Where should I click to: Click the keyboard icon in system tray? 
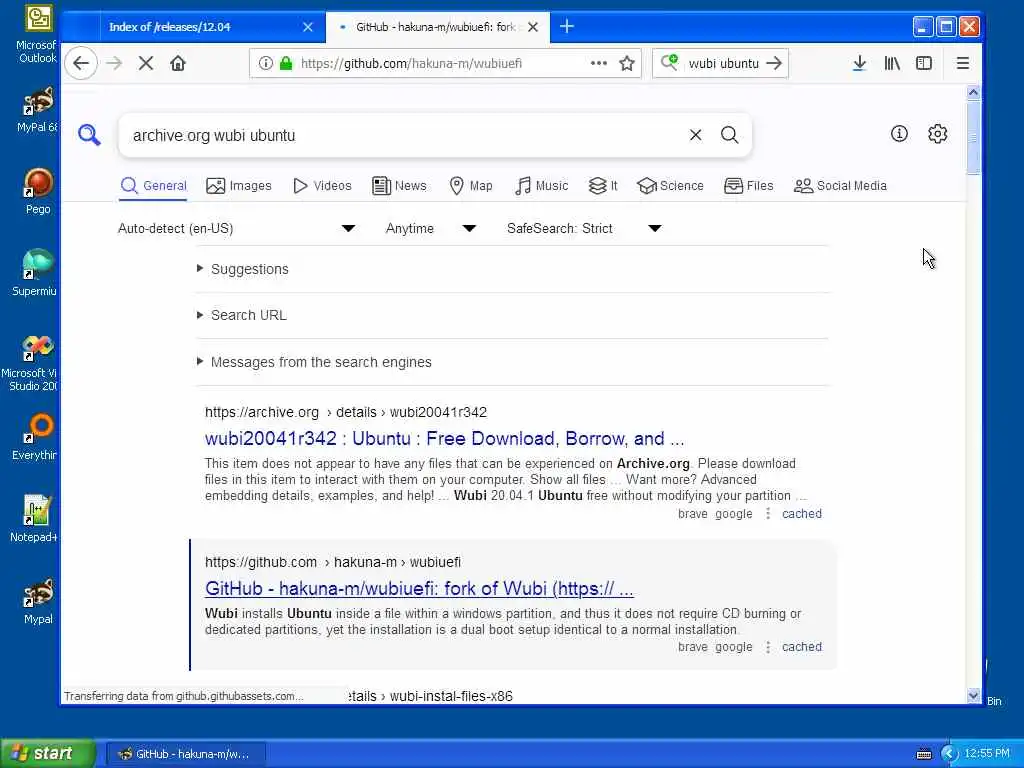[924, 754]
